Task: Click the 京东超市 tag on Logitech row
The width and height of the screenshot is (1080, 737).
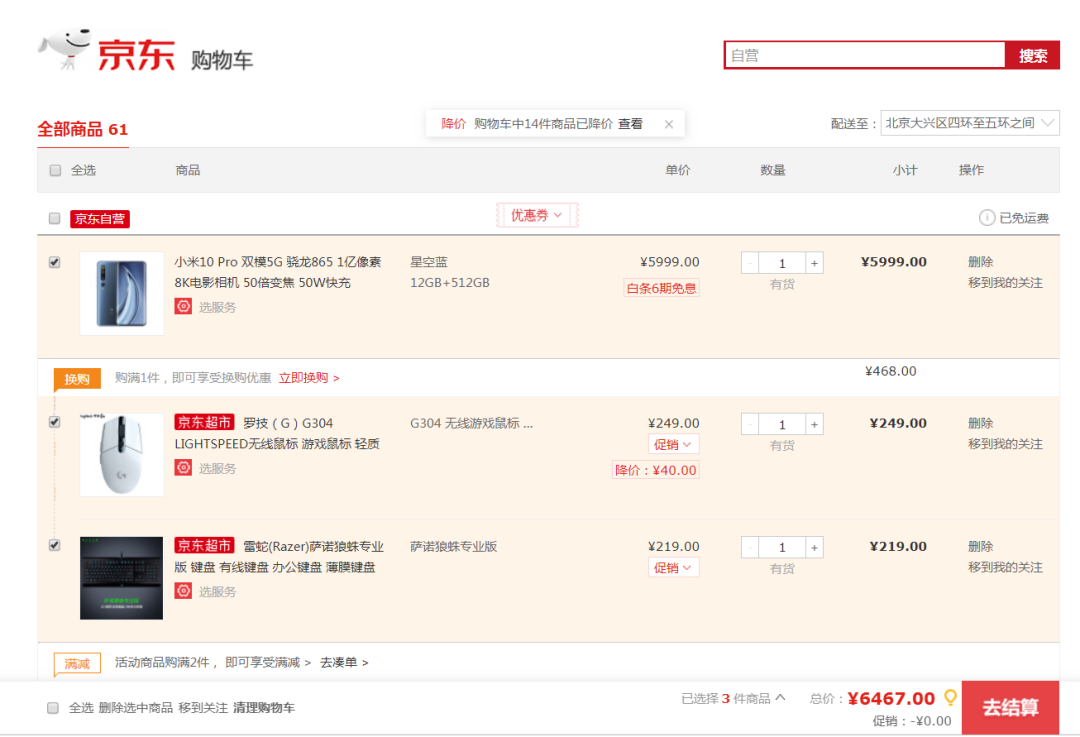Action: [205, 422]
